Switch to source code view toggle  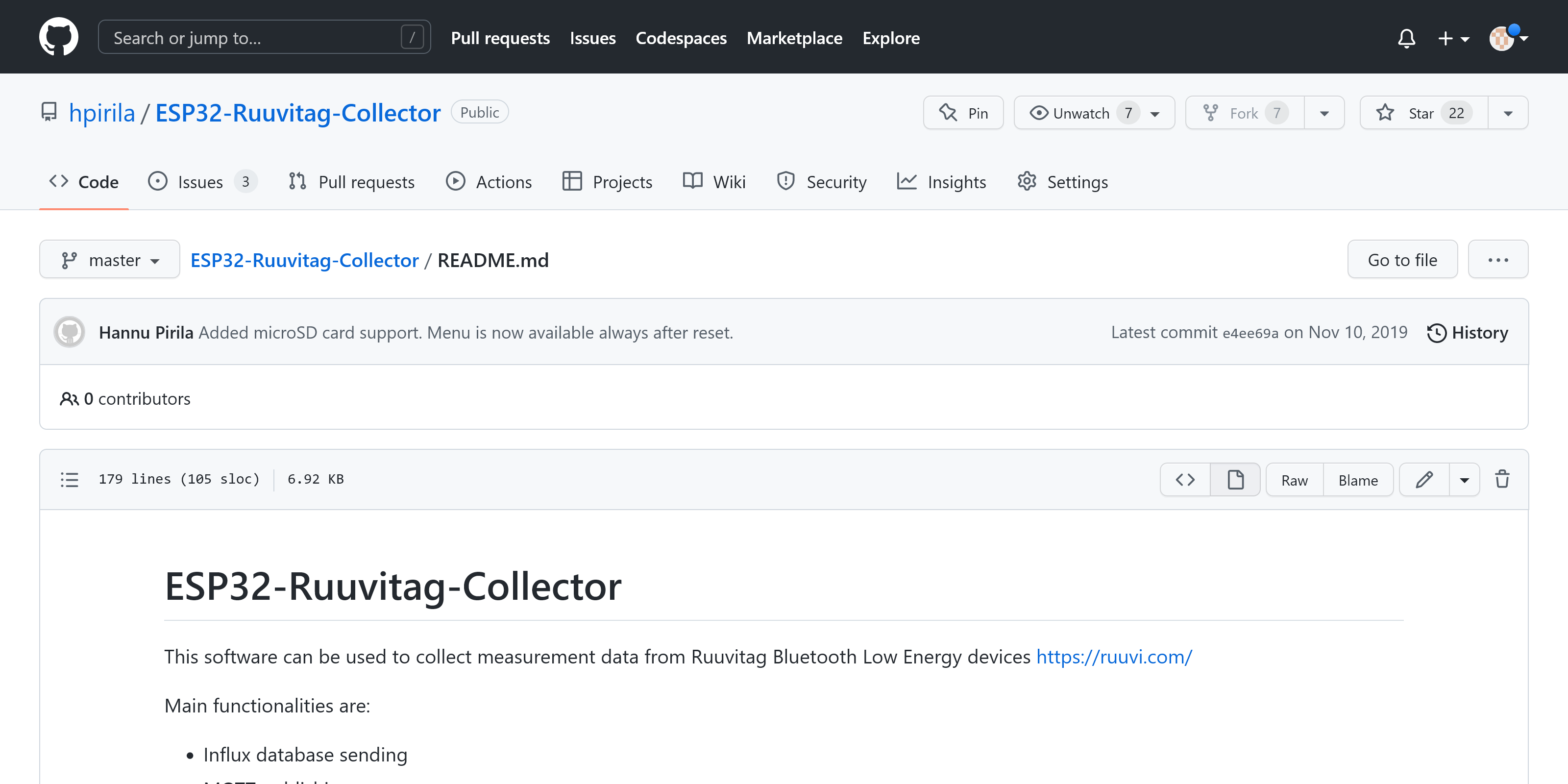click(x=1185, y=480)
